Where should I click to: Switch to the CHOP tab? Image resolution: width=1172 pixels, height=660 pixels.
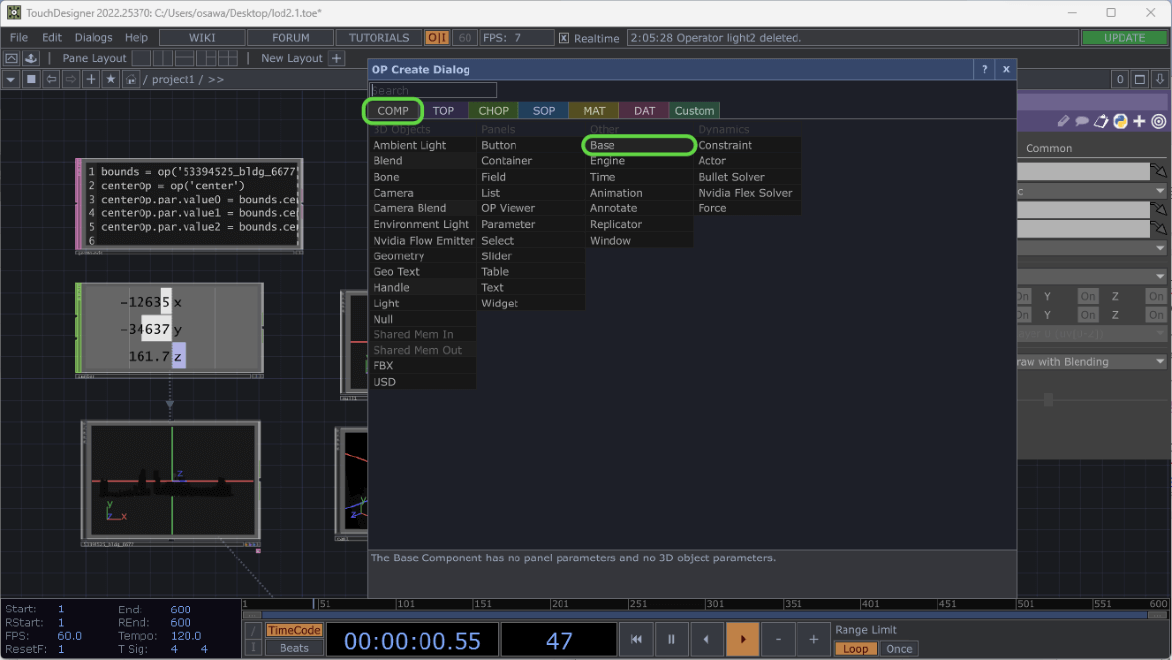(493, 110)
